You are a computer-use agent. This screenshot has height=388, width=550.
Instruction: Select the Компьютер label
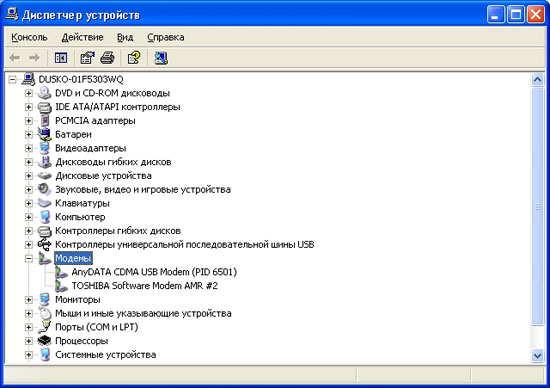[80, 217]
